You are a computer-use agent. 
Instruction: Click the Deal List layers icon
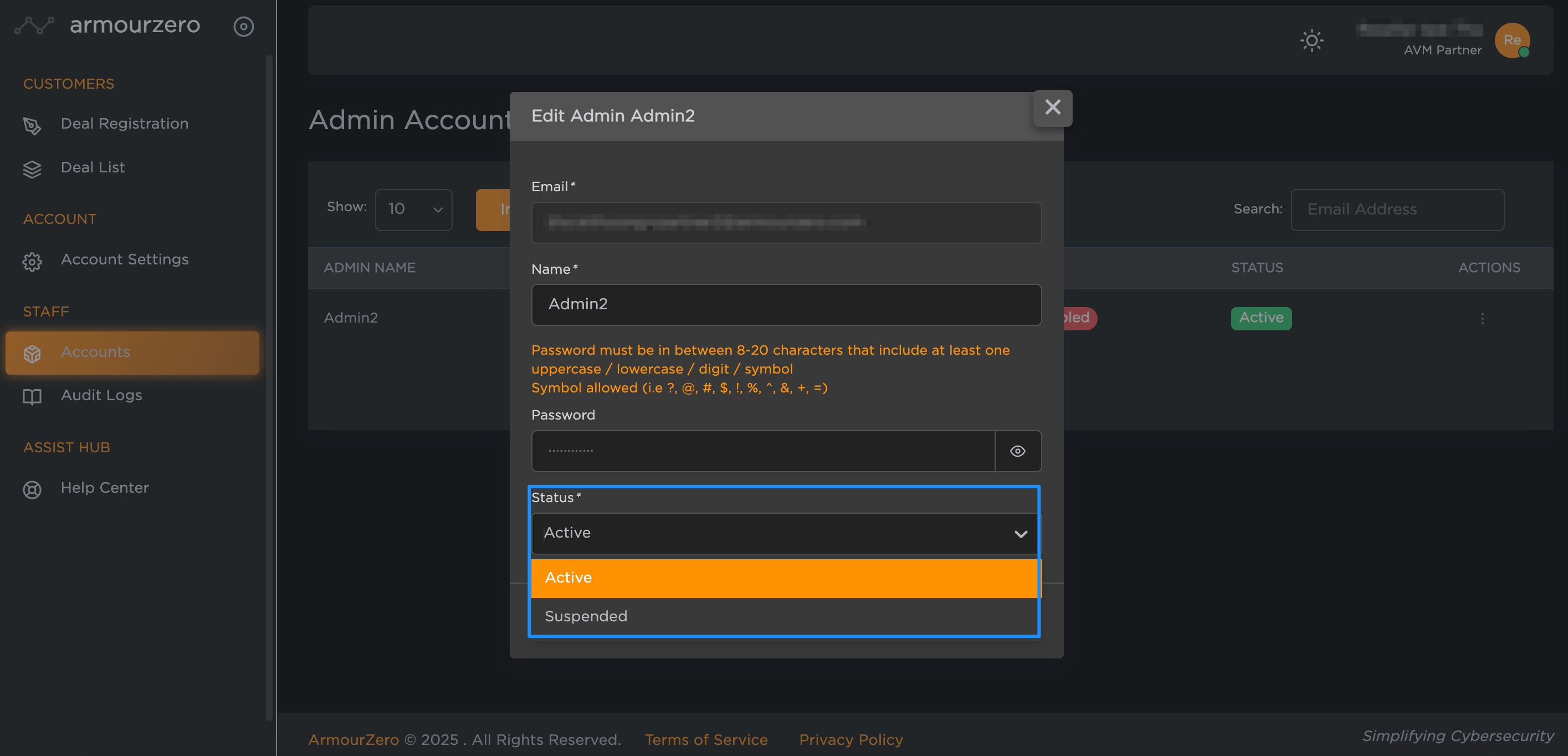tap(32, 168)
